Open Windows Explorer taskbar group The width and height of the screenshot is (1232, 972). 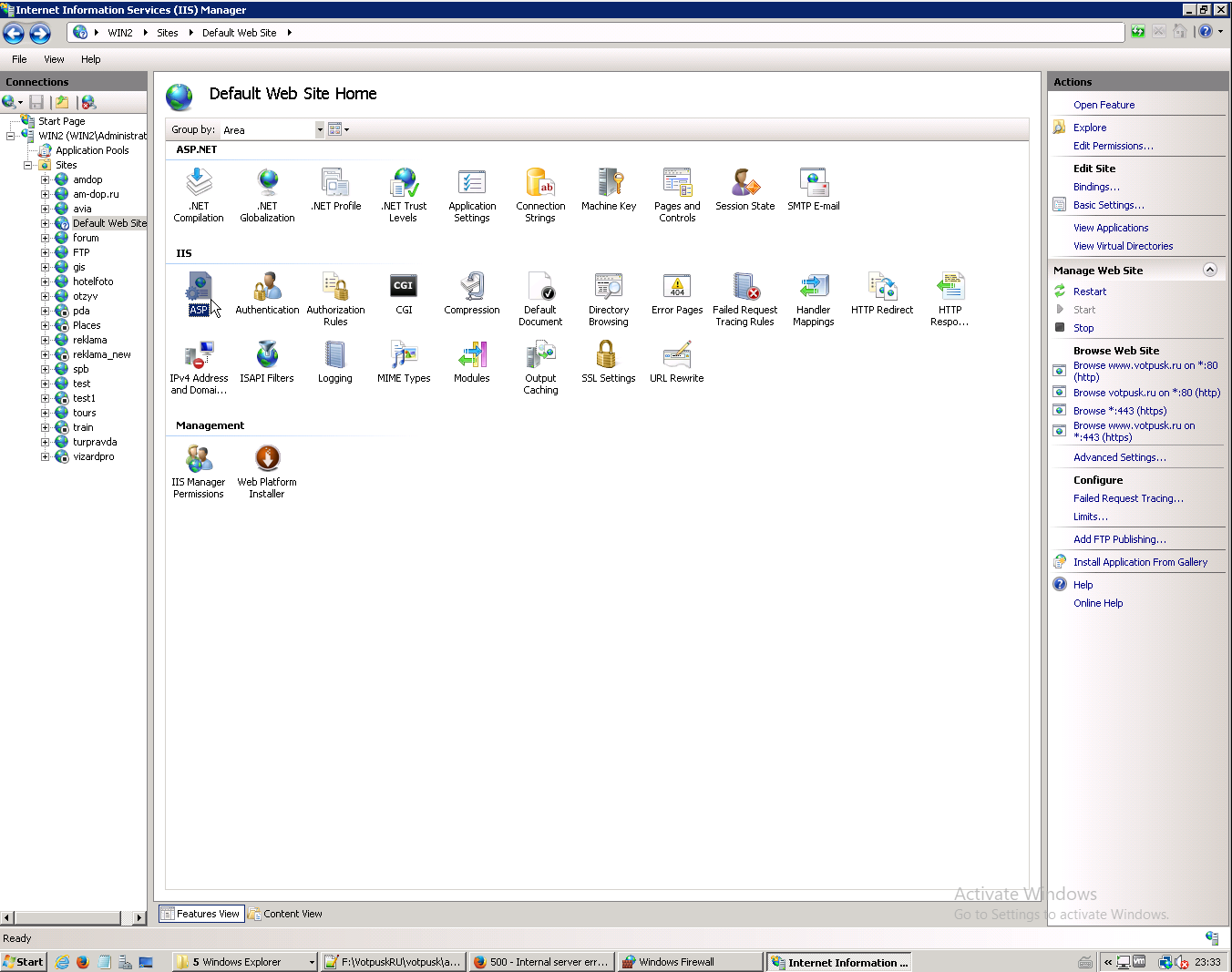(244, 962)
